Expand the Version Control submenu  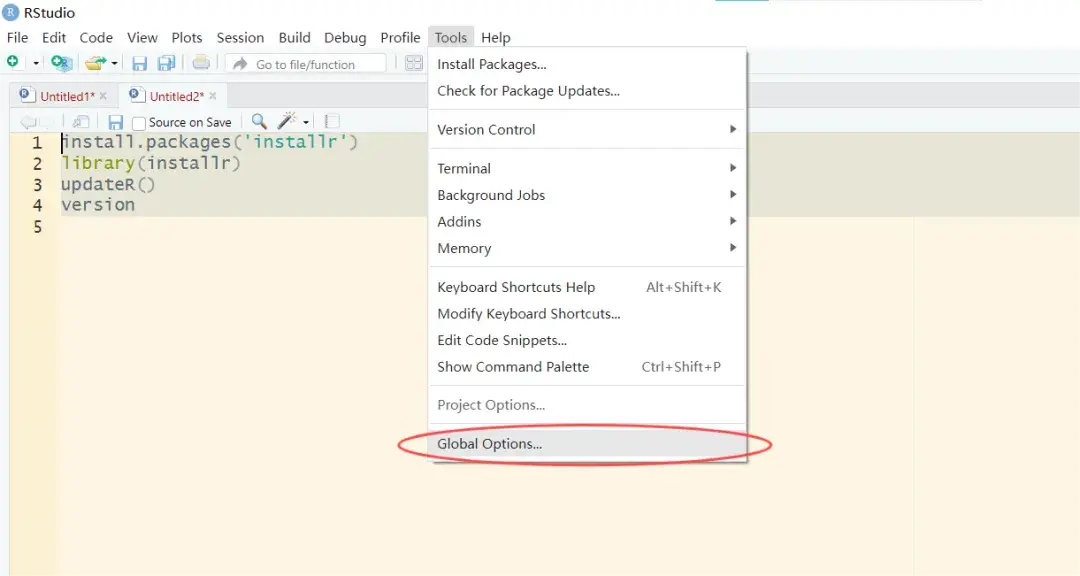[487, 129]
